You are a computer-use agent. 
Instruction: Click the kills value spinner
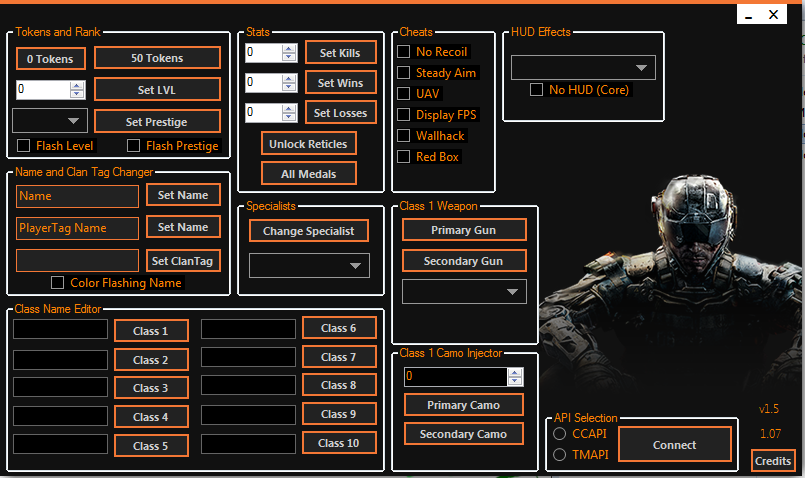pos(271,52)
